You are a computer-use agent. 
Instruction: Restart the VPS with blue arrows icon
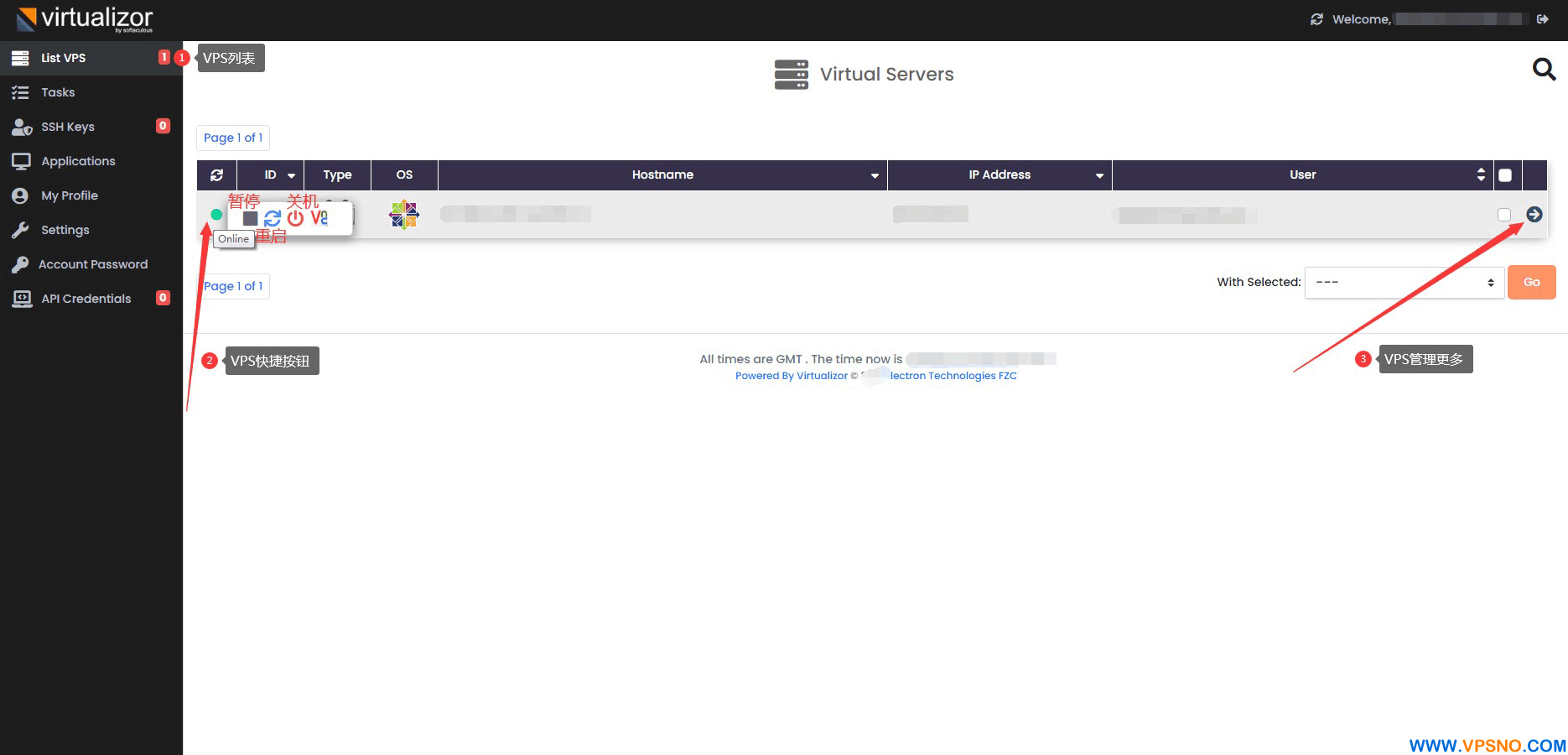click(273, 218)
